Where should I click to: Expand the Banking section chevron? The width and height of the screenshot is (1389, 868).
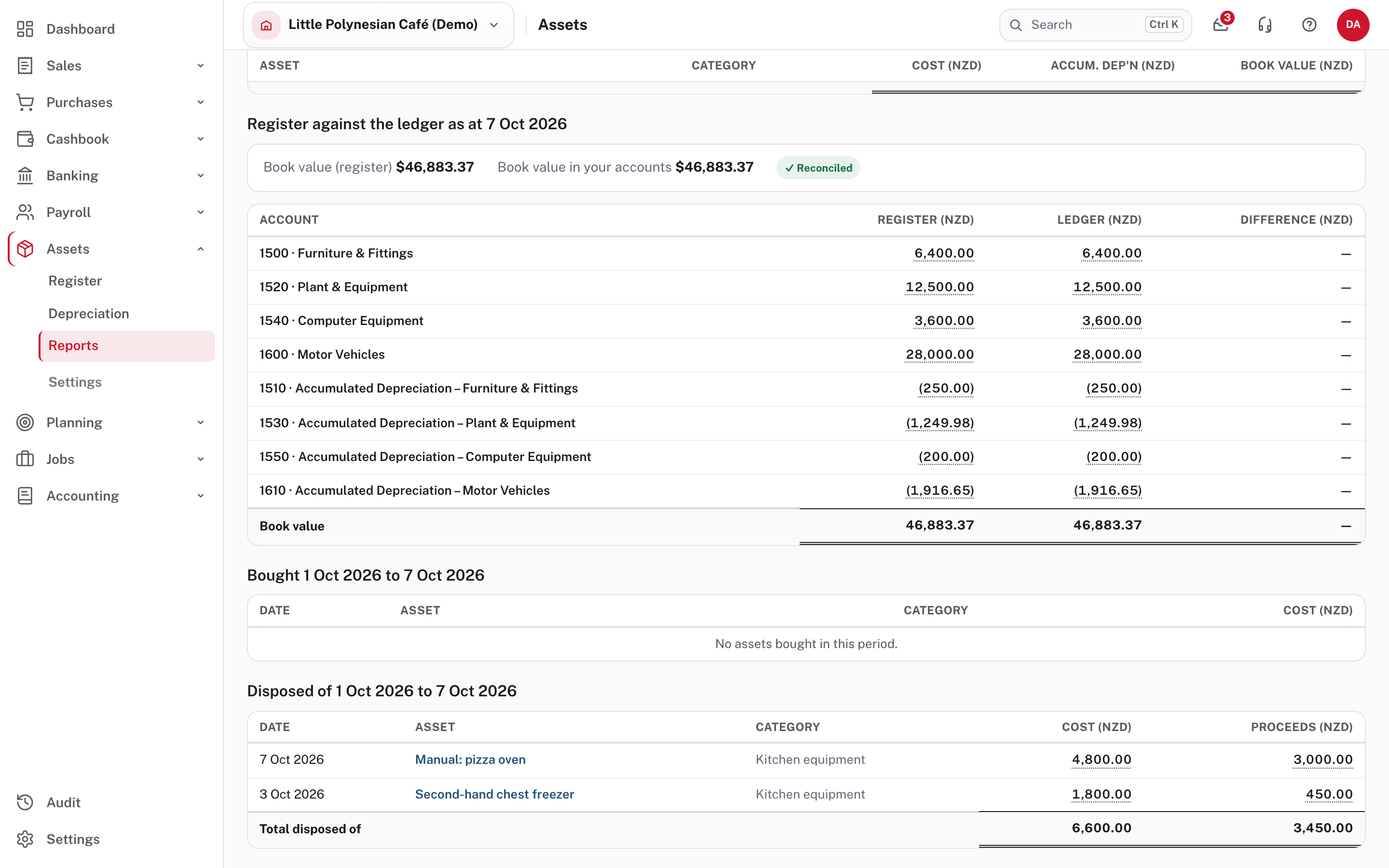point(201,176)
